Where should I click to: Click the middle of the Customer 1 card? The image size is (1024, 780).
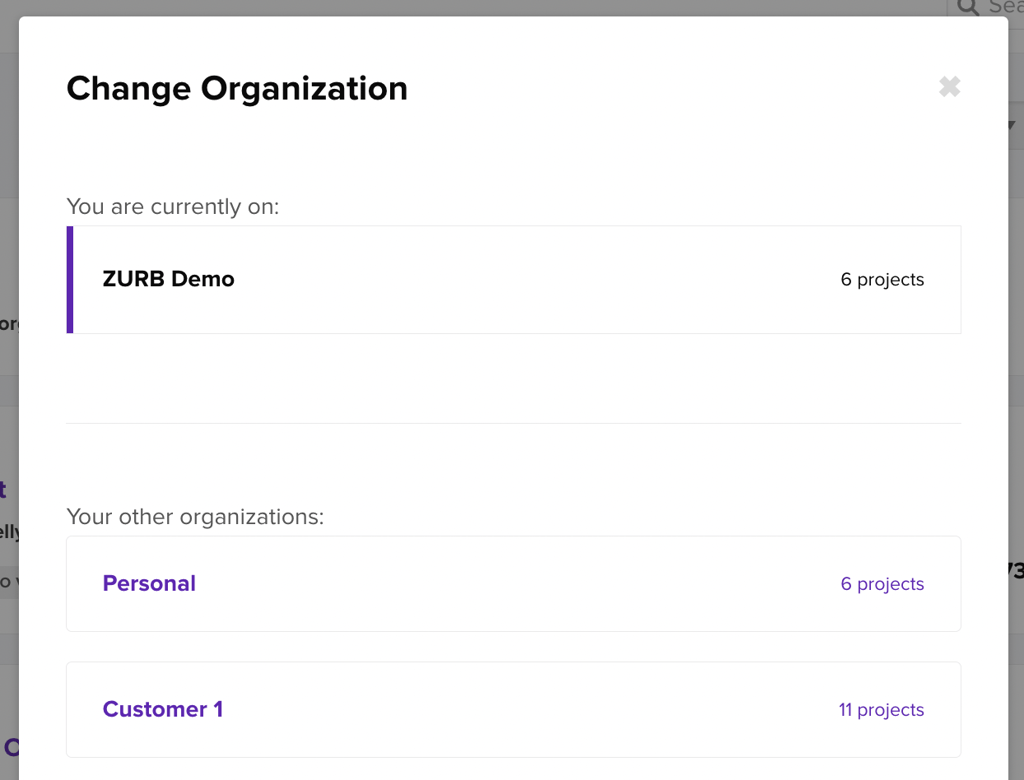point(513,710)
